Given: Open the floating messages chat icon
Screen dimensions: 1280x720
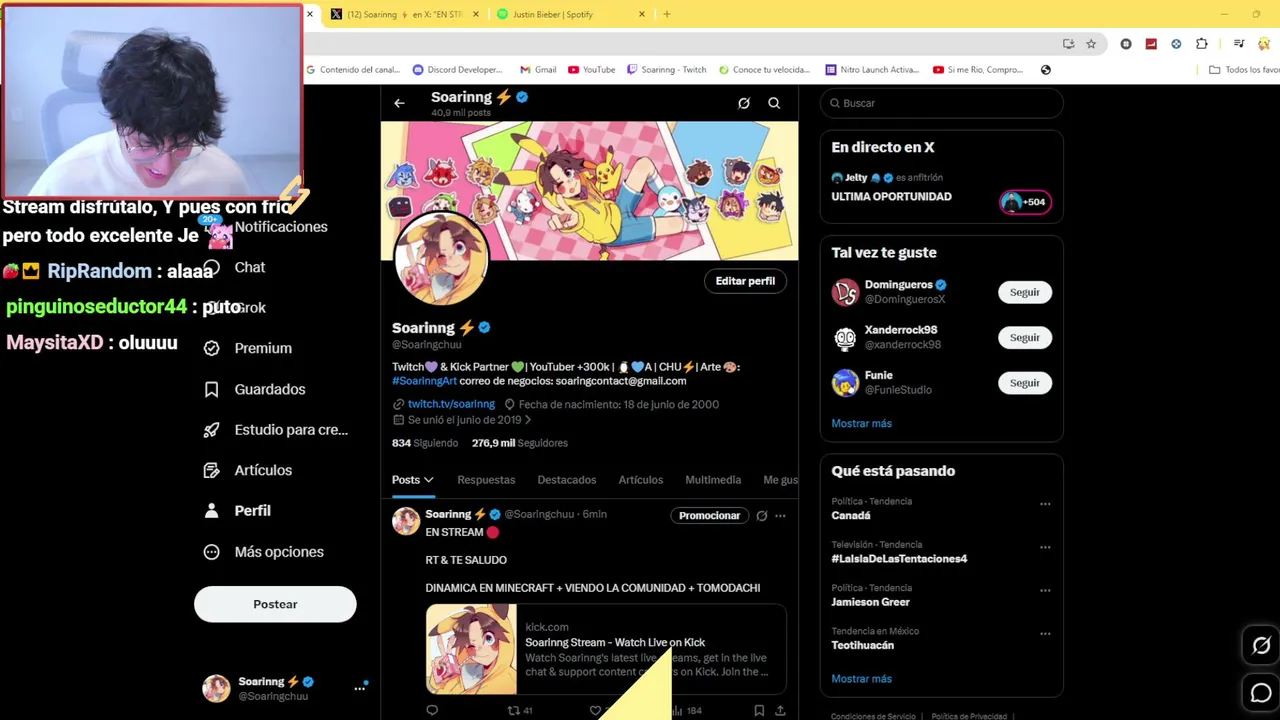Looking at the screenshot, I should coord(1261,692).
